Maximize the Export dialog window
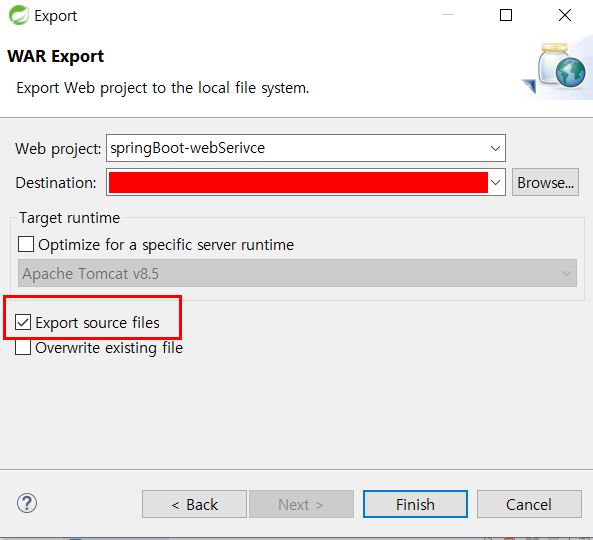Image resolution: width=593 pixels, height=540 pixels. tap(506, 15)
